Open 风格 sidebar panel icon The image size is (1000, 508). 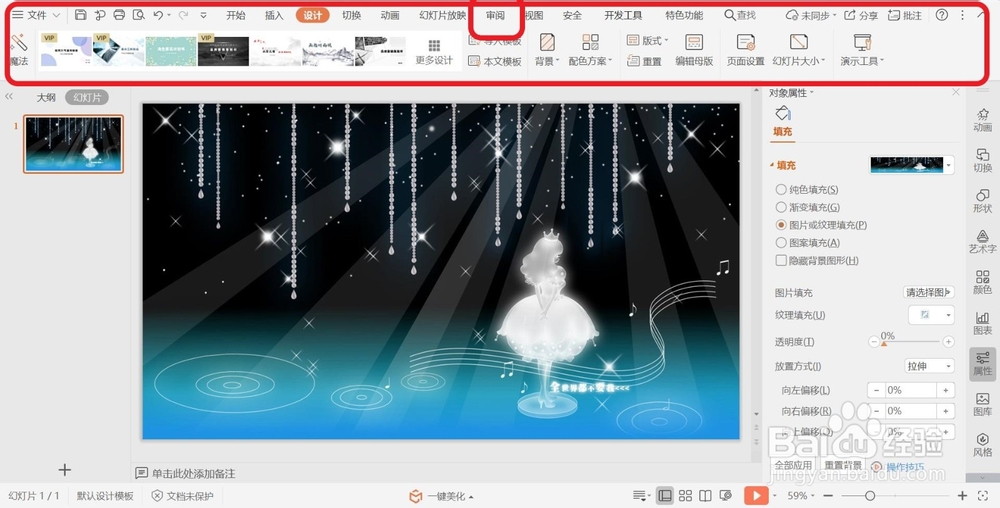point(982,445)
